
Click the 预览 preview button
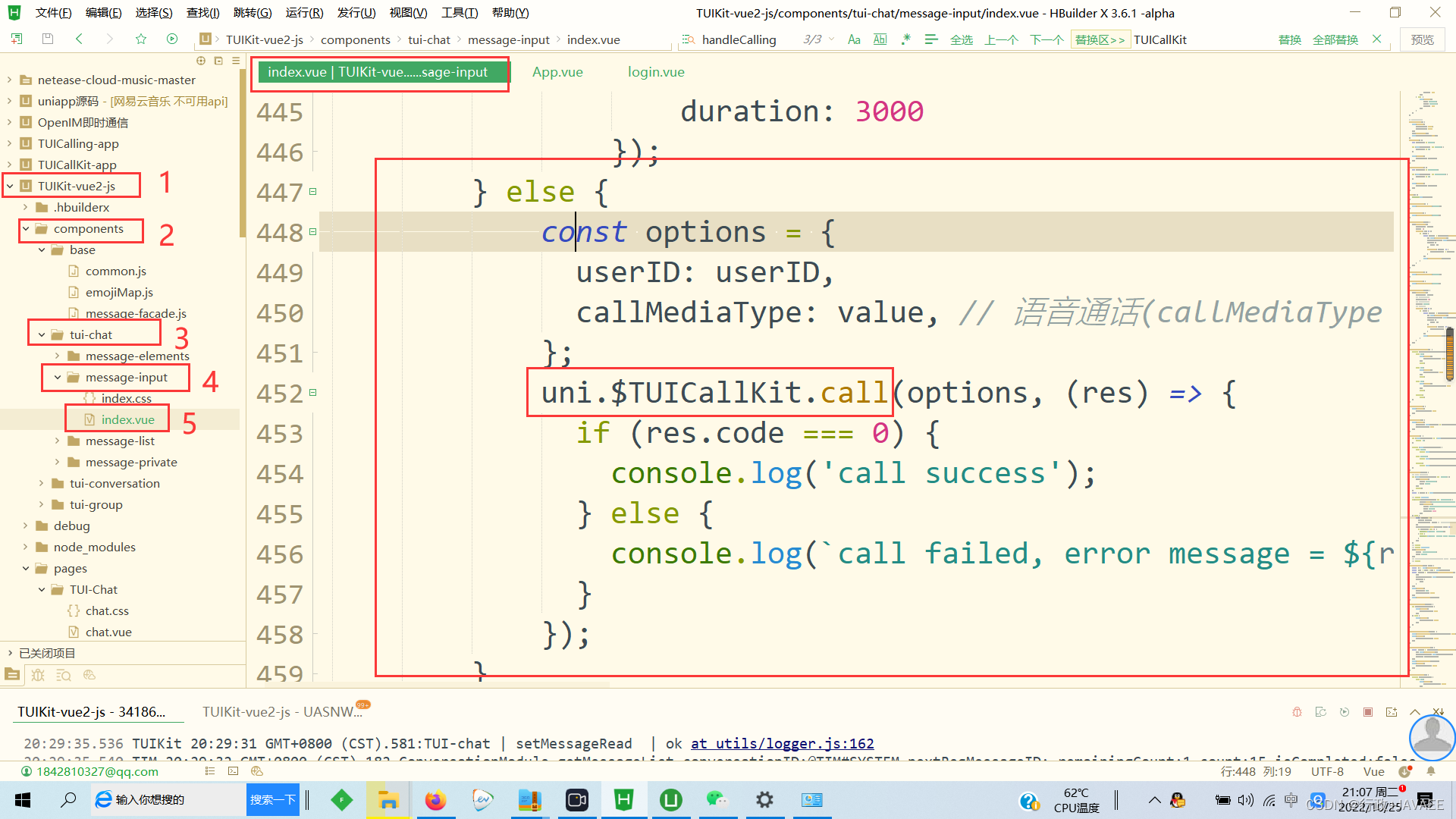[x=1423, y=39]
